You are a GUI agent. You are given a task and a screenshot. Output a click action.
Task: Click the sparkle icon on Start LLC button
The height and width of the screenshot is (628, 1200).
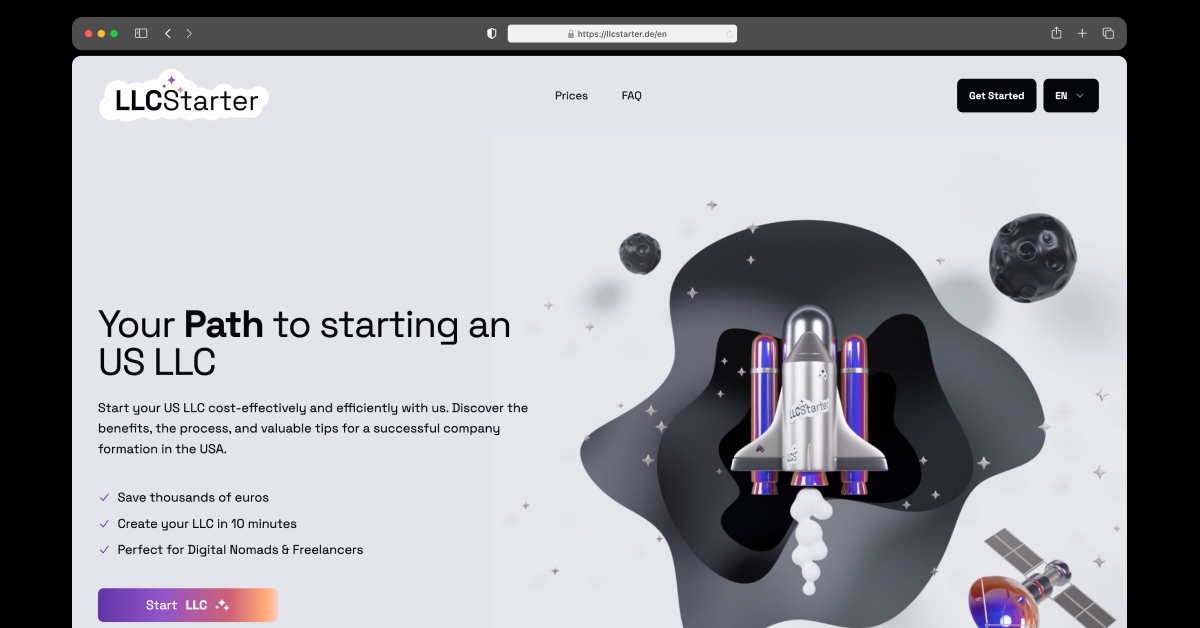pos(223,605)
